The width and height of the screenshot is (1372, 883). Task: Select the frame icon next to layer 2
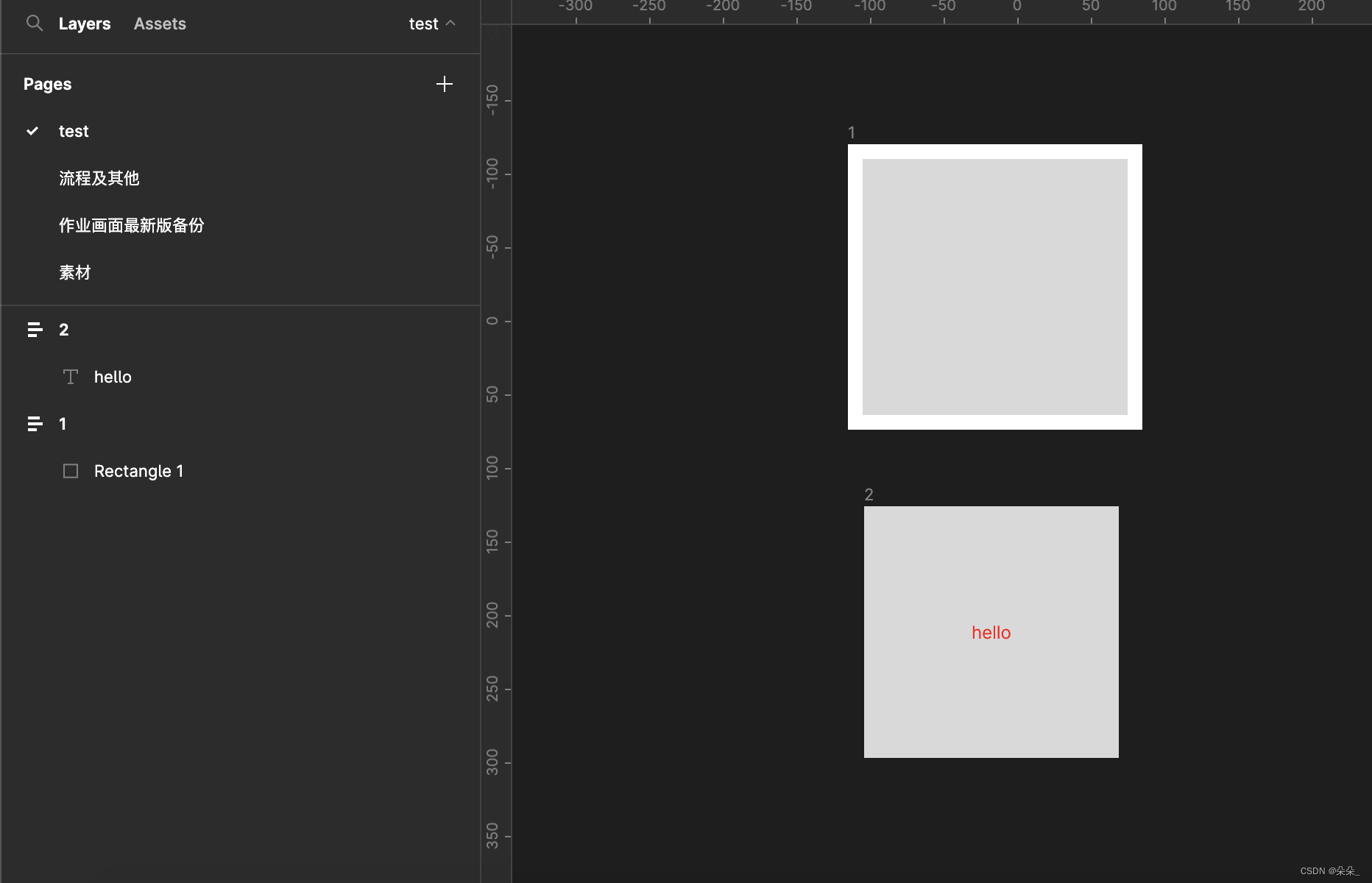click(35, 330)
